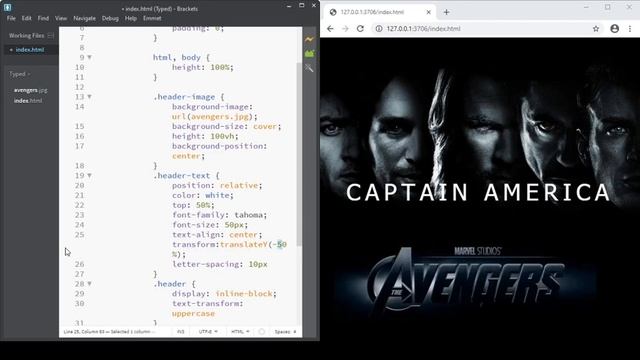This screenshot has height=360, width=640.
Task: Open the Edit menu in Brackets
Action: tap(27, 18)
